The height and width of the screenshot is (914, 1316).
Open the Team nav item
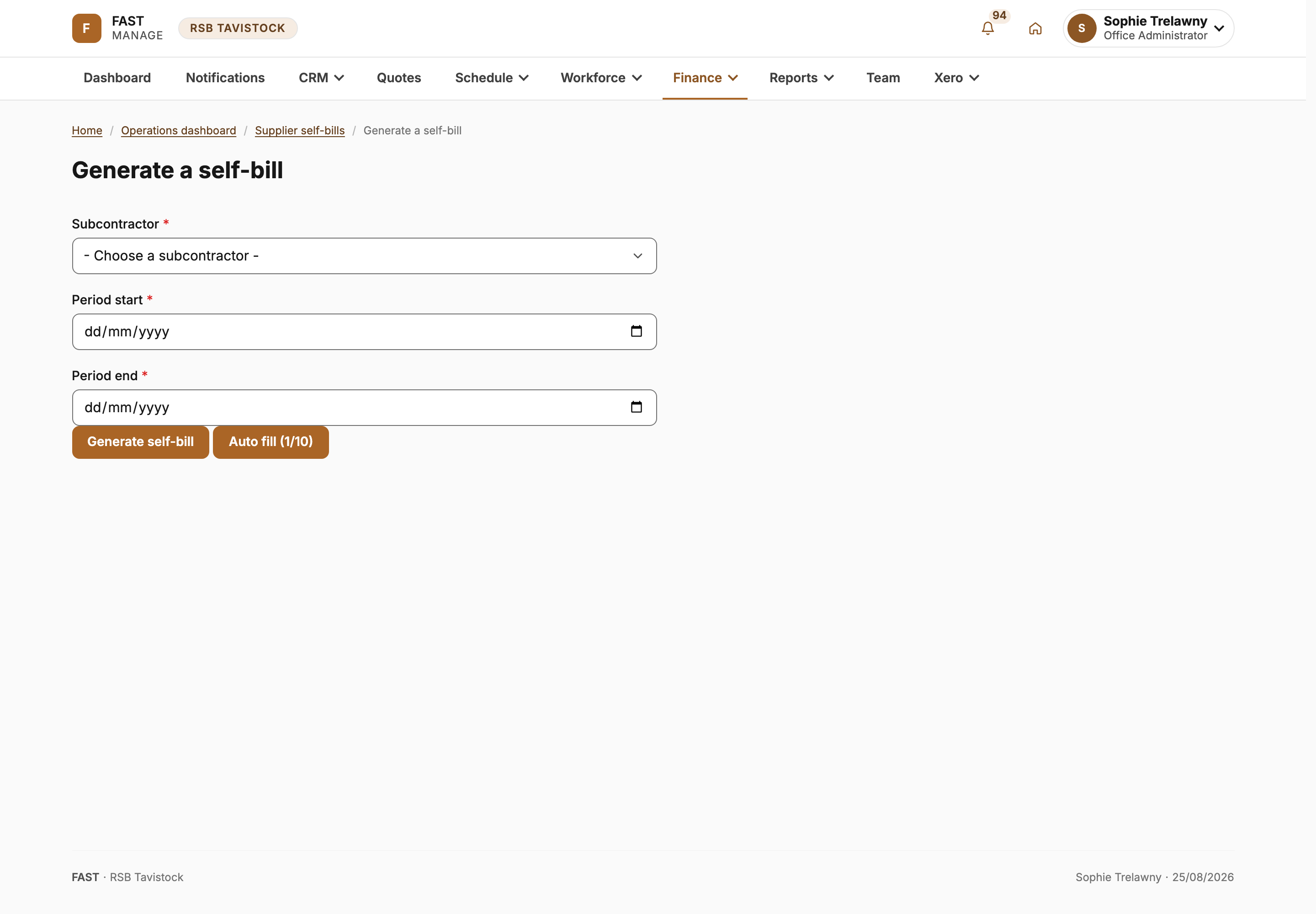883,78
